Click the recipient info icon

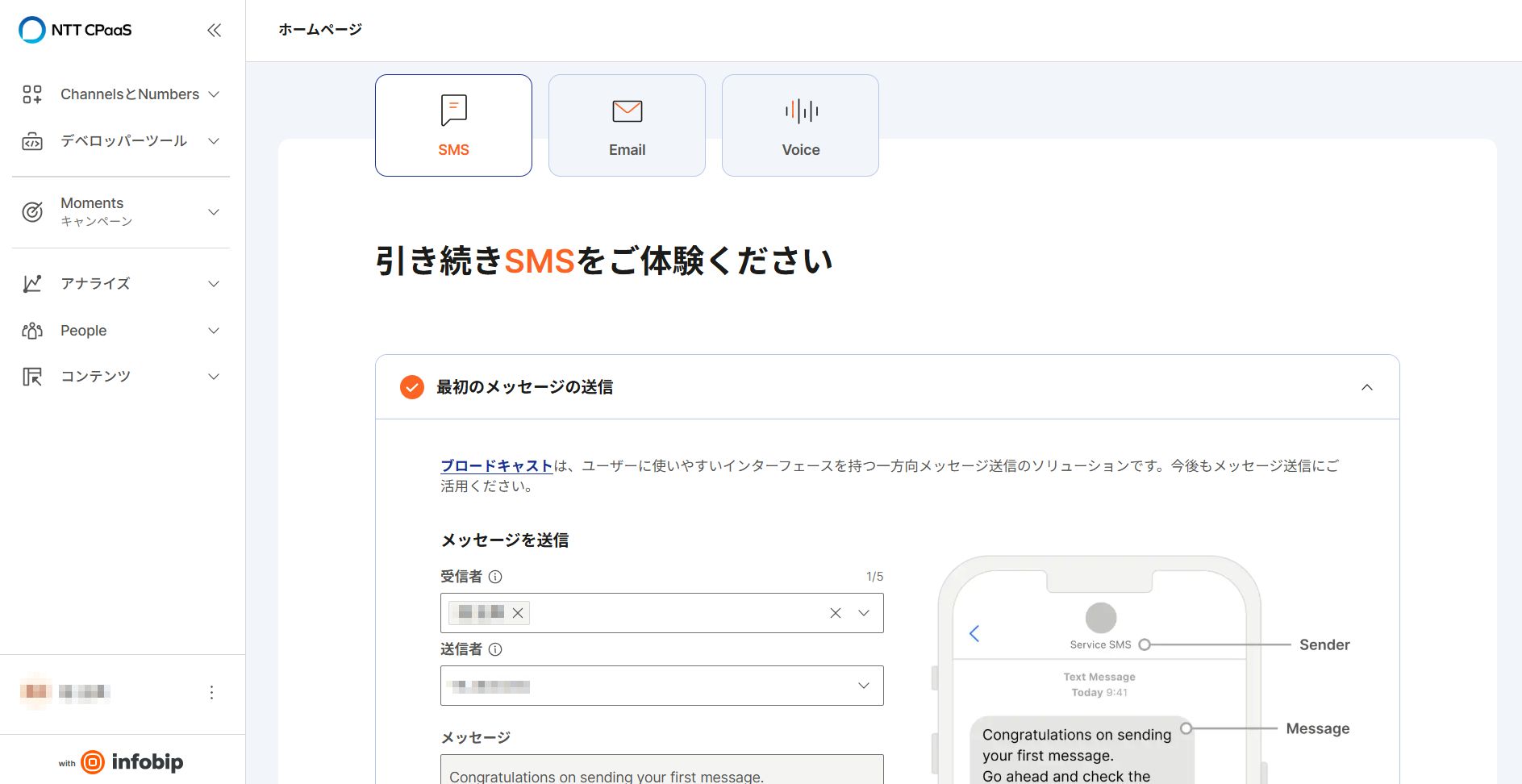click(x=495, y=577)
